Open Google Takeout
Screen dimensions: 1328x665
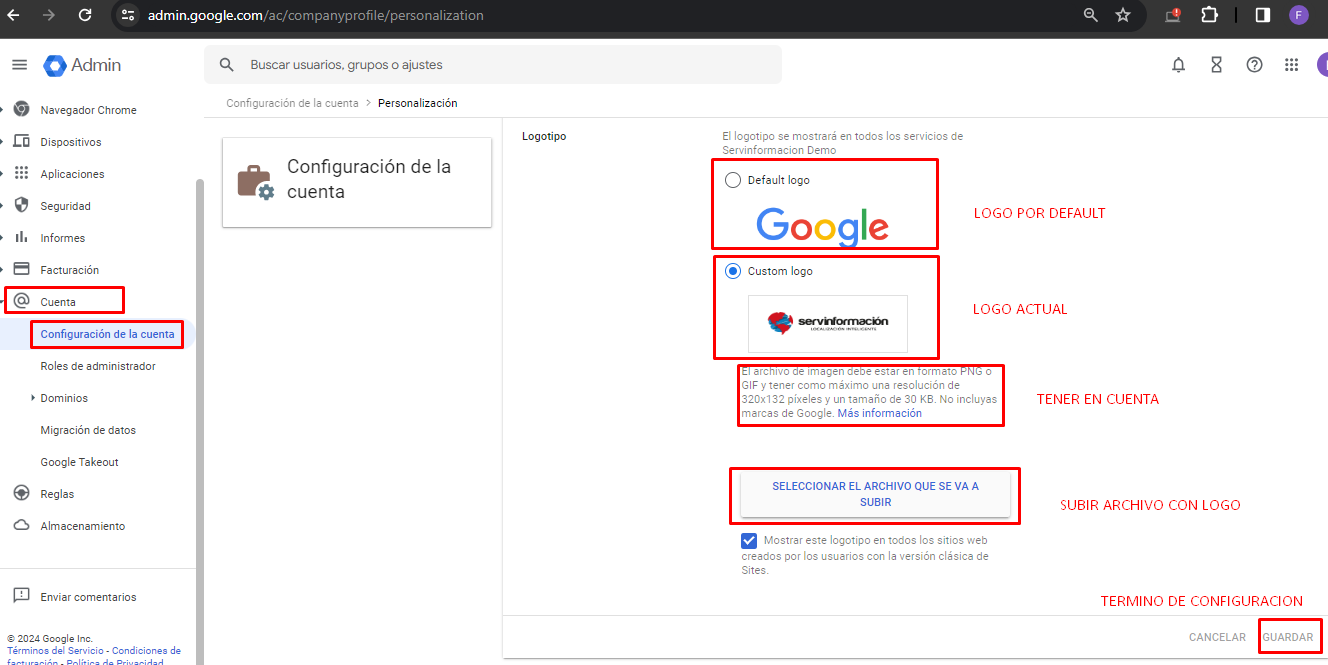pos(79,462)
